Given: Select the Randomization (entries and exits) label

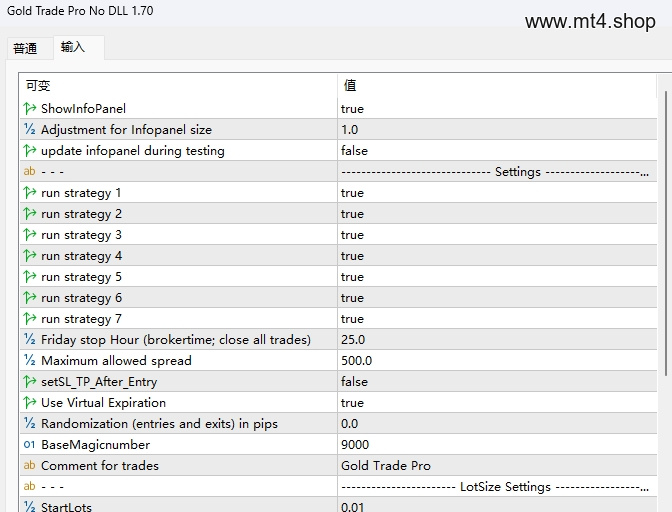Looking at the screenshot, I should [x=159, y=424].
